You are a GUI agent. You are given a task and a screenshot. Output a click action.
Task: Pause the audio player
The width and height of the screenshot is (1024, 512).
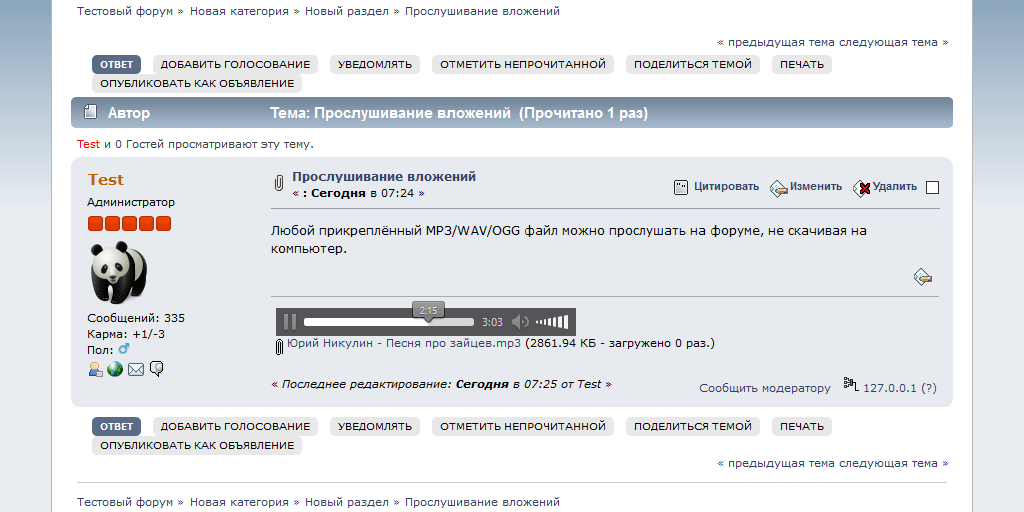click(289, 322)
